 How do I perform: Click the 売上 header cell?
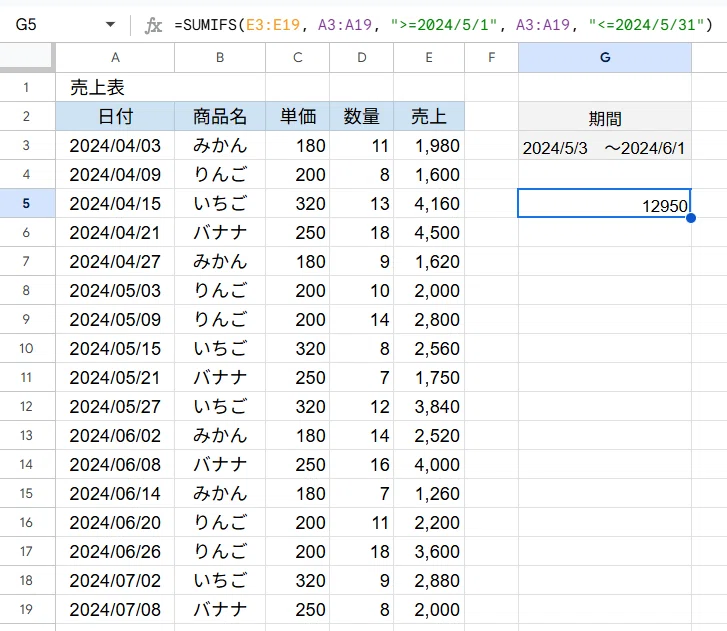click(429, 116)
